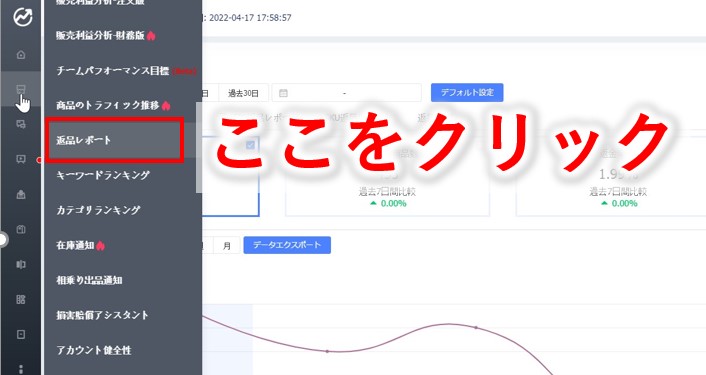This screenshot has height=375, width=706.
Task: Open the warehouse icon in sidebar
Action: coord(21,194)
